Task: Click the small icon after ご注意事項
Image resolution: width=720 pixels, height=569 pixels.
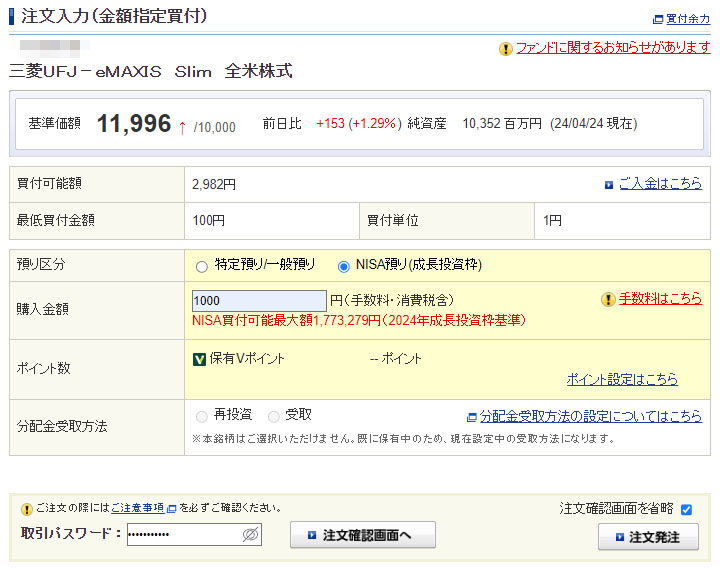Action: tap(171, 509)
